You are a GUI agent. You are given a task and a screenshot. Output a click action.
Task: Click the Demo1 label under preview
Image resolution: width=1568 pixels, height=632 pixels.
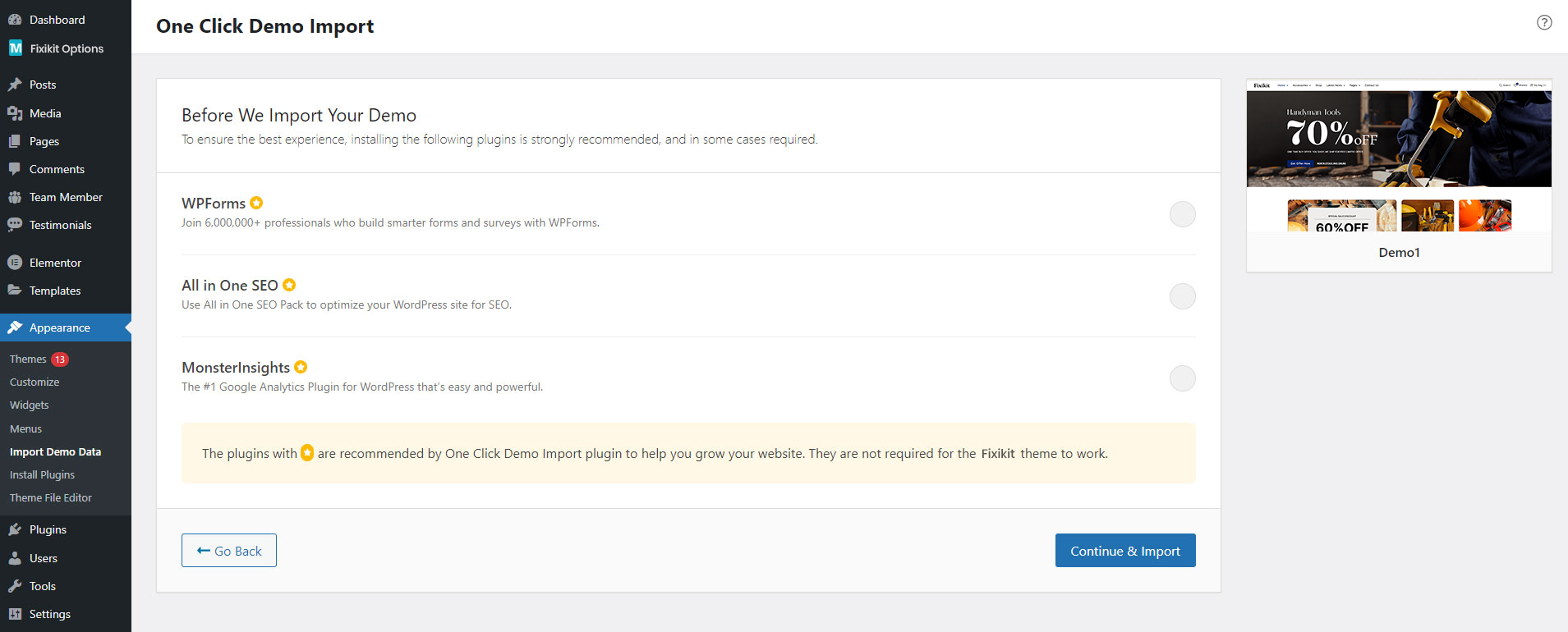[1399, 253]
